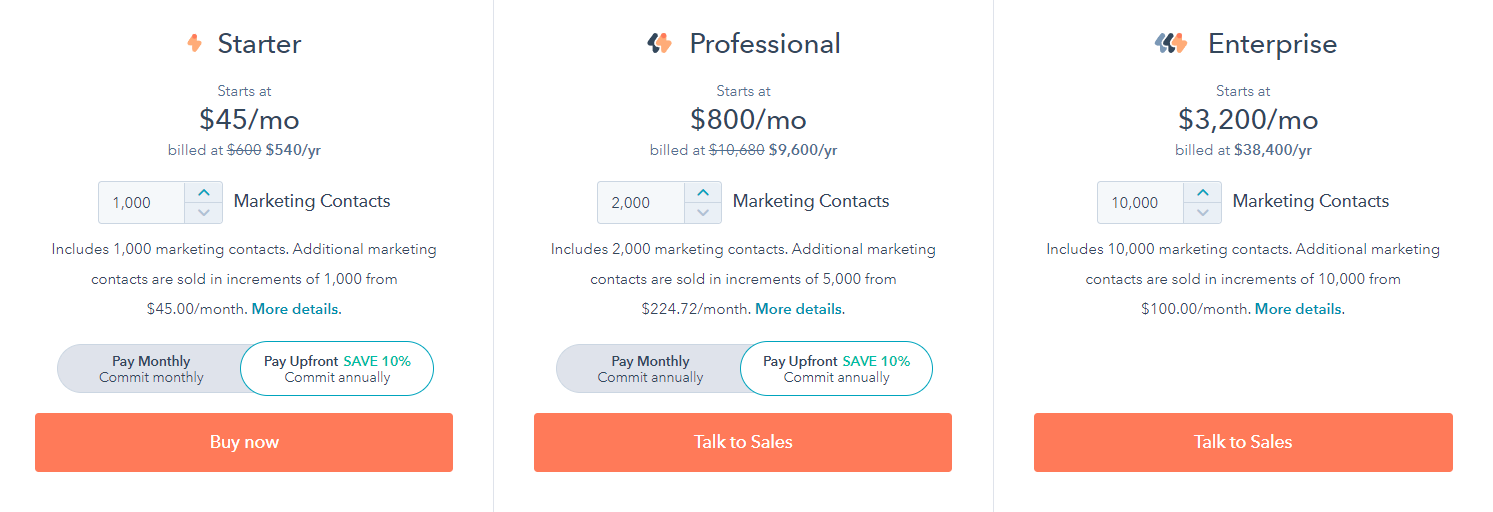This screenshot has width=1493, height=512.
Task: Open More details link in Starter plan
Action: (296, 309)
